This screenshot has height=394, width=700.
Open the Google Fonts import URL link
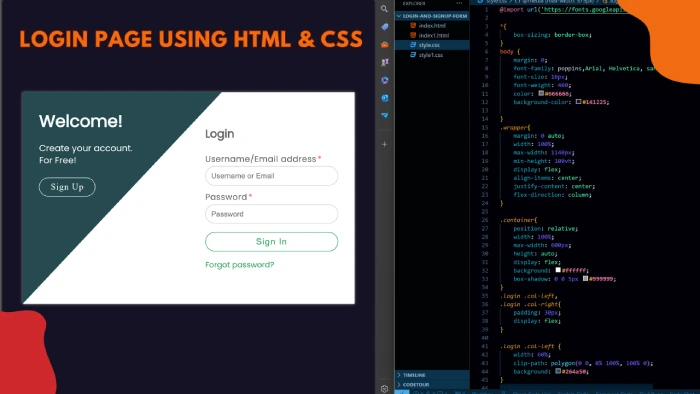pos(583,9)
